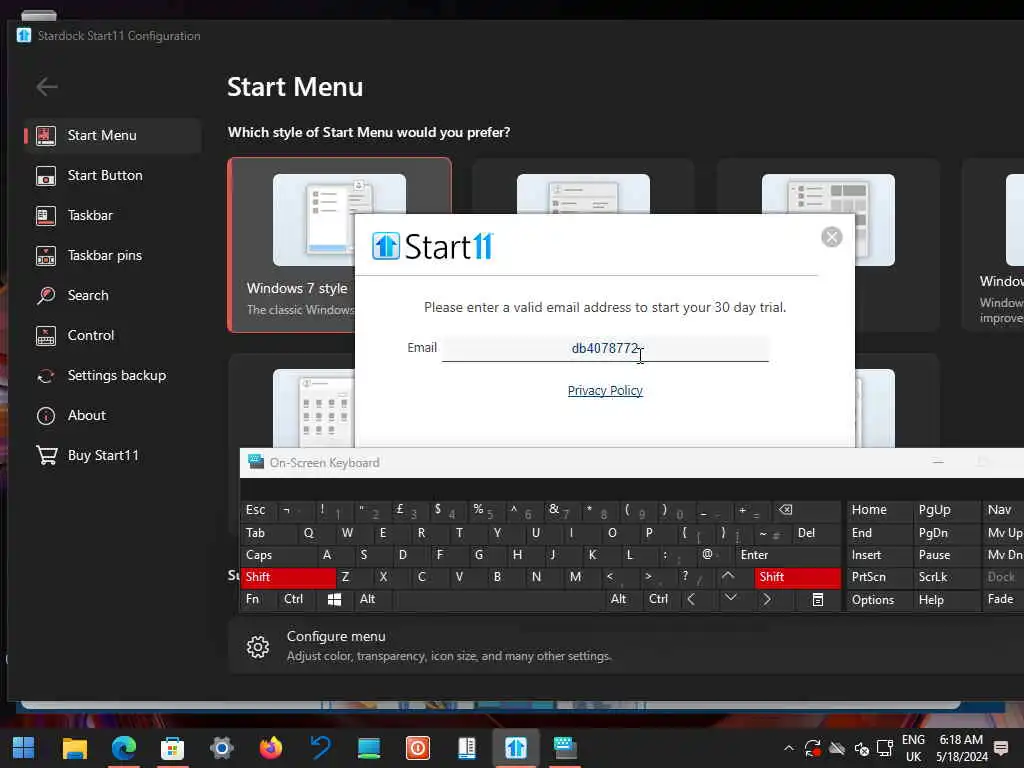
Task: Toggle the Fn key on keyboard
Action: 259,600
